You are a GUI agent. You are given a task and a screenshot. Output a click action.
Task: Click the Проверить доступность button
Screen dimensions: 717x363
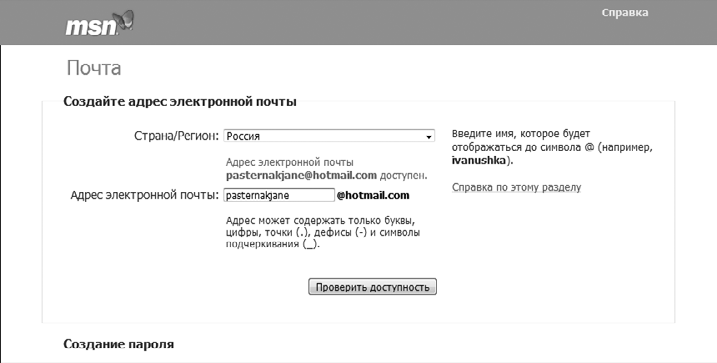(372, 287)
